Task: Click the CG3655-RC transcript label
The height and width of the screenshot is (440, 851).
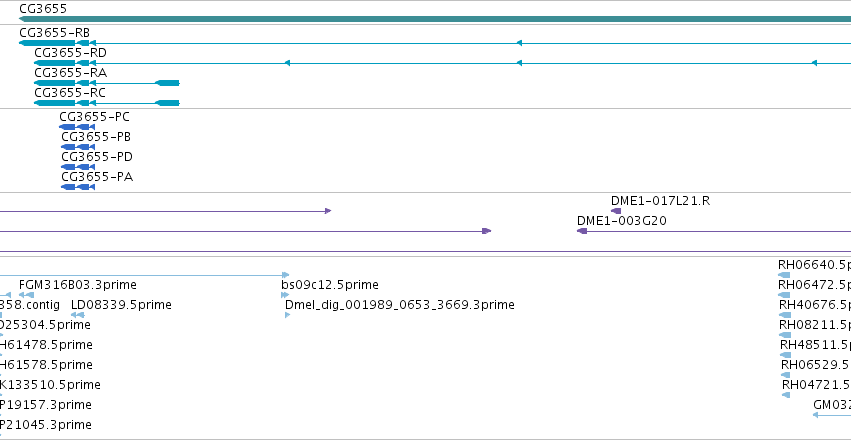Action: 70,93
